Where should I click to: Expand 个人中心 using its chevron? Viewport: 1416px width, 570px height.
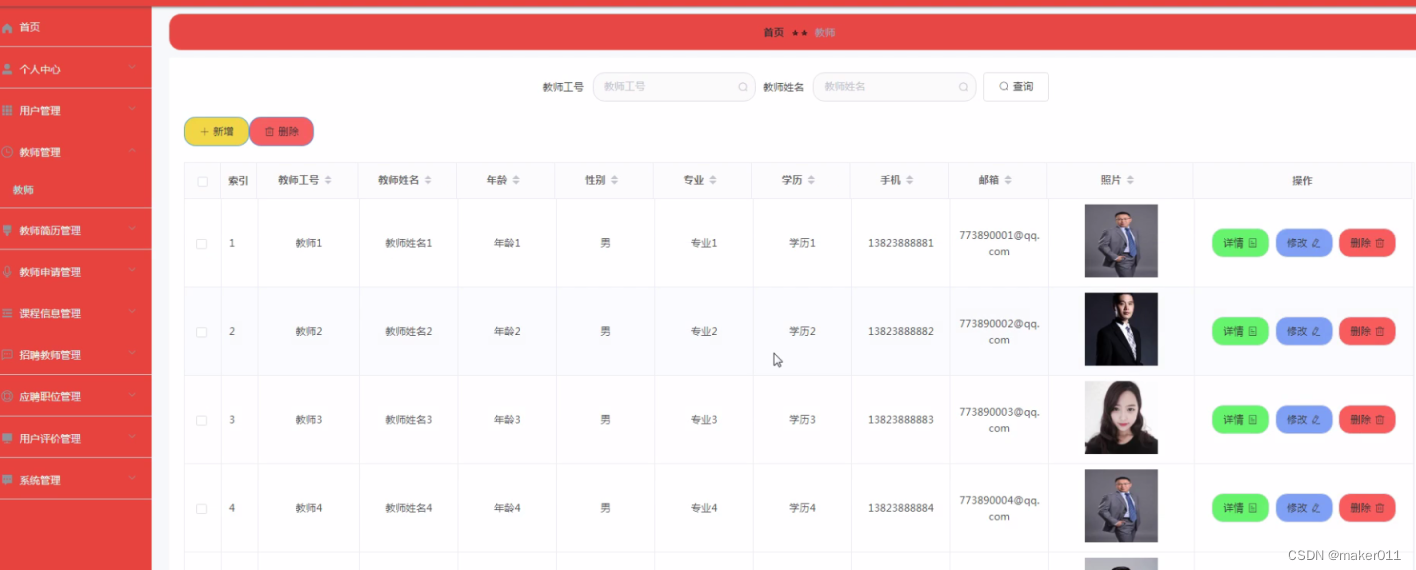[x=132, y=68]
